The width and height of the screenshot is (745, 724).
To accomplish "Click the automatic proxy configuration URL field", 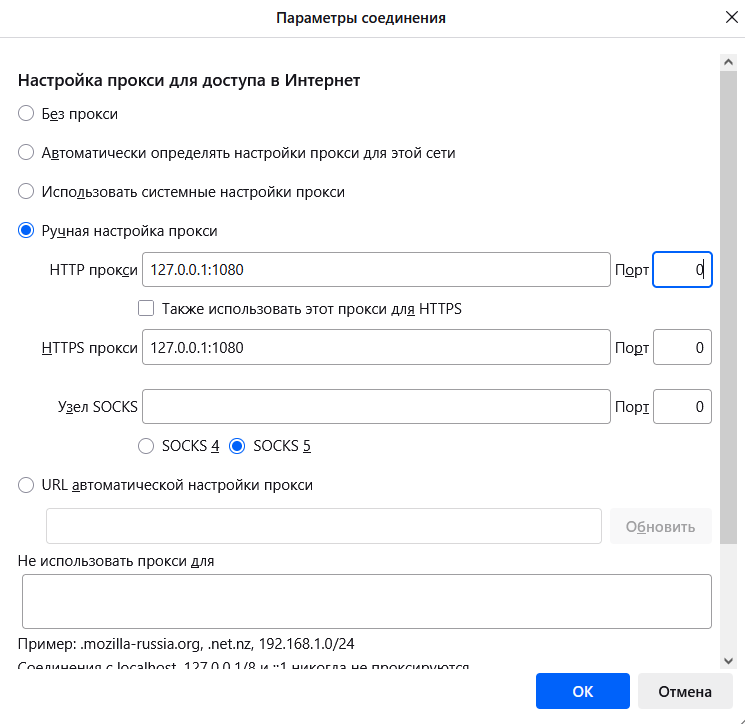I will [324, 526].
